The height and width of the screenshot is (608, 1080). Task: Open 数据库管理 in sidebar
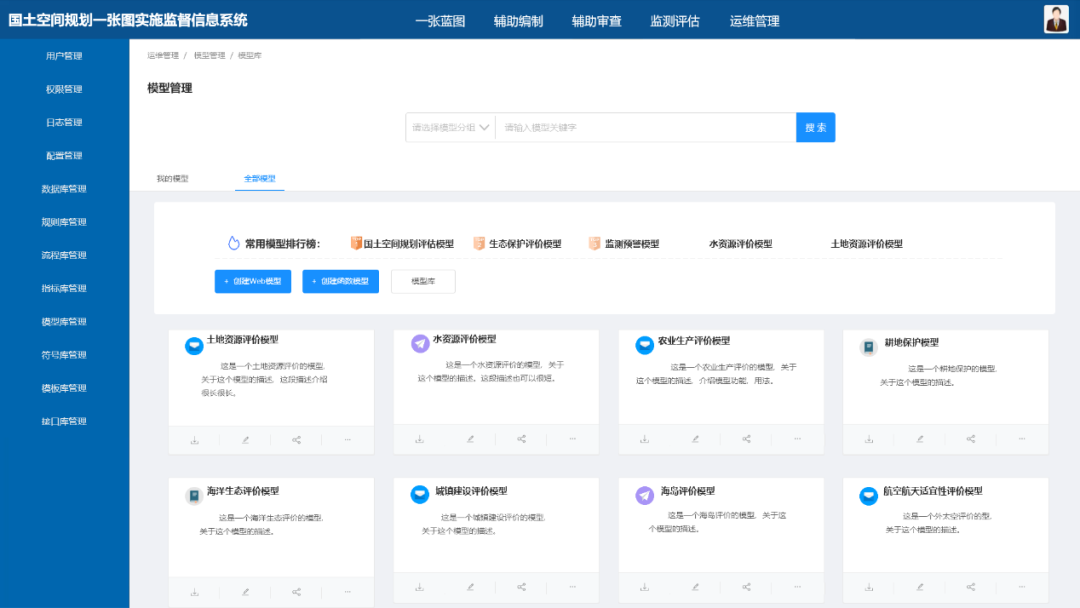point(64,189)
